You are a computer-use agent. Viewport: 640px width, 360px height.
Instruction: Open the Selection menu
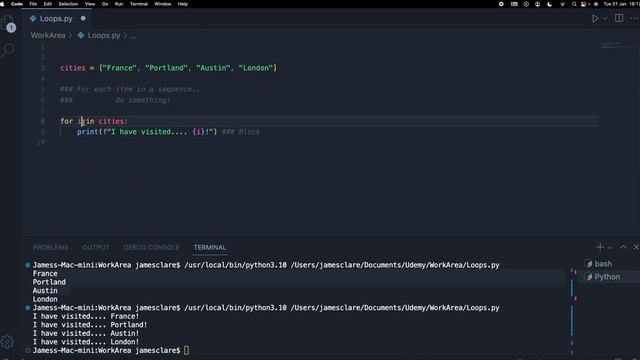(x=68, y=4)
